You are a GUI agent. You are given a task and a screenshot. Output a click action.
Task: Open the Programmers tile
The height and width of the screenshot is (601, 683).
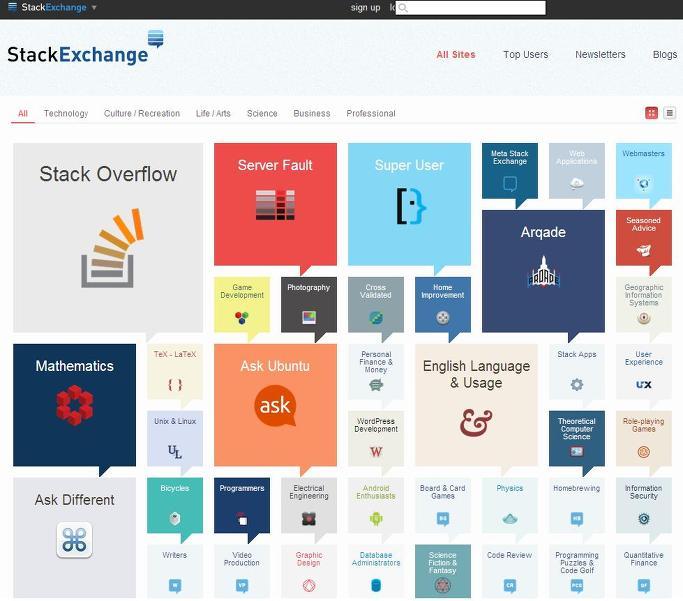point(242,505)
